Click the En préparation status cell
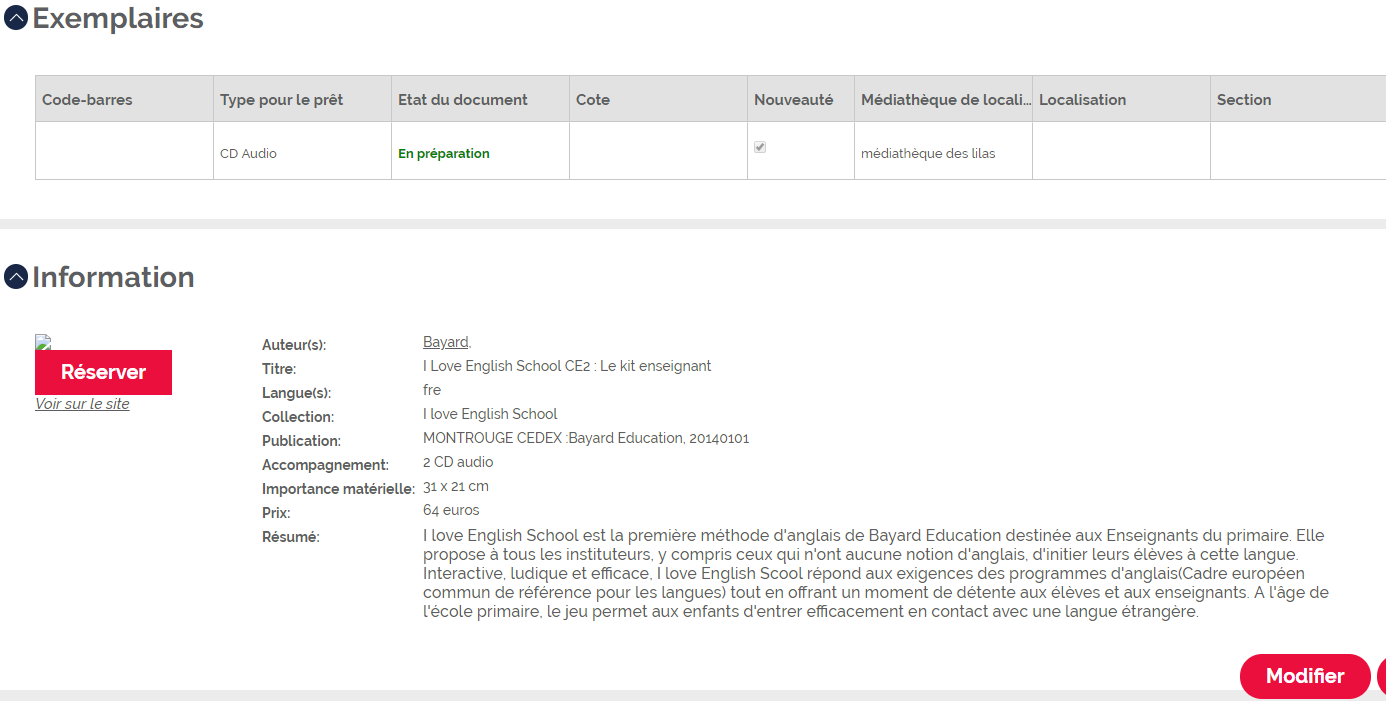 (480, 151)
